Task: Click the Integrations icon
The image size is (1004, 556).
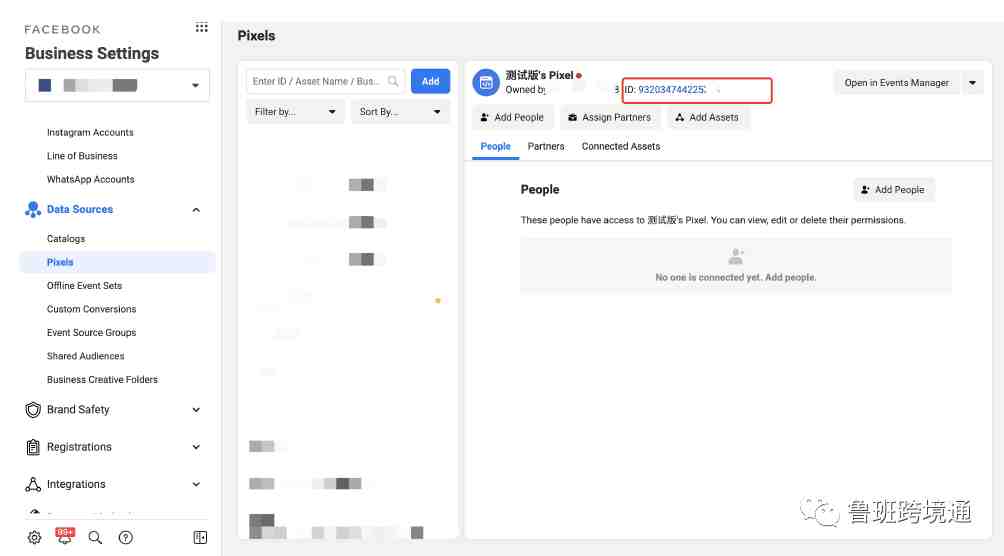Action: (33, 484)
